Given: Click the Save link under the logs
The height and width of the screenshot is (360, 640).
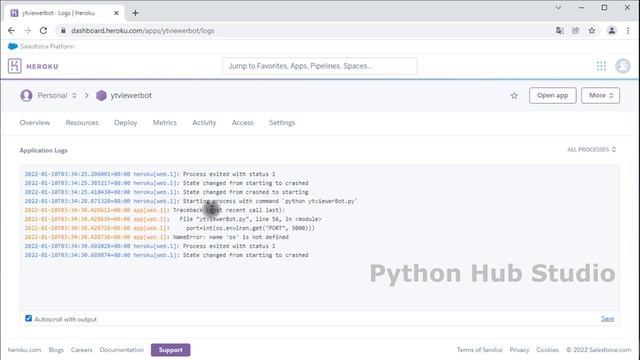Looking at the screenshot, I should [607, 318].
